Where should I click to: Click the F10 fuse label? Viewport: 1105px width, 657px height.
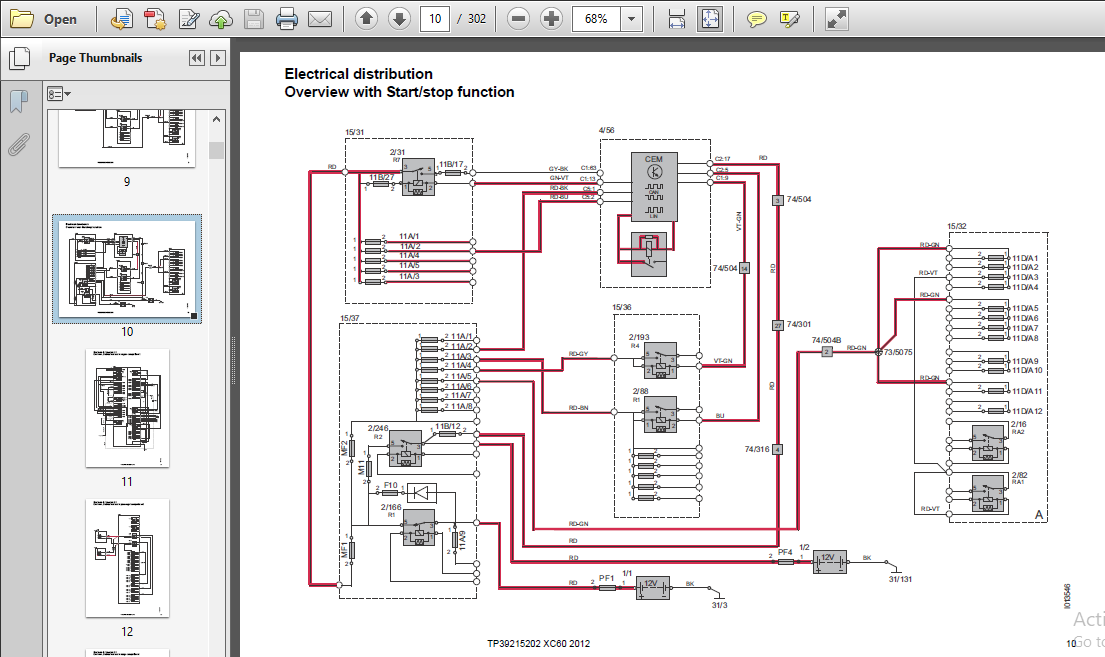(391, 485)
